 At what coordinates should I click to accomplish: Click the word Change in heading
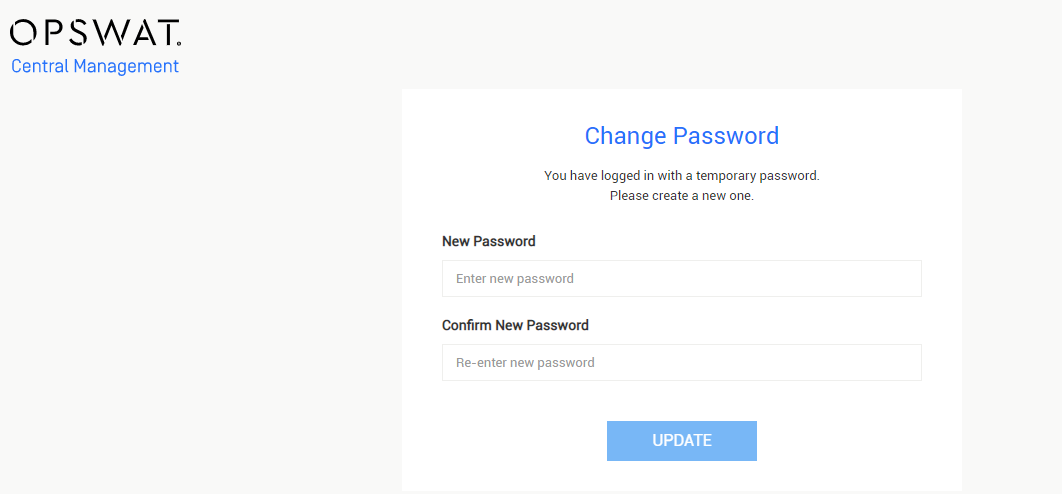click(625, 136)
